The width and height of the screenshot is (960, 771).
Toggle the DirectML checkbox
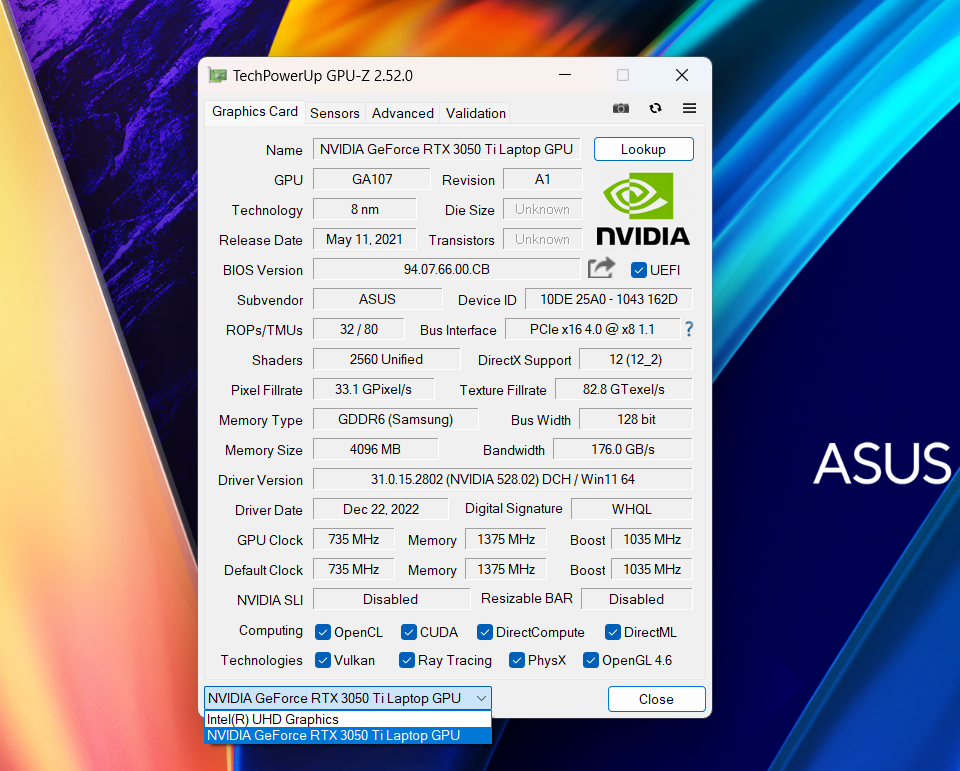pyautogui.click(x=612, y=632)
